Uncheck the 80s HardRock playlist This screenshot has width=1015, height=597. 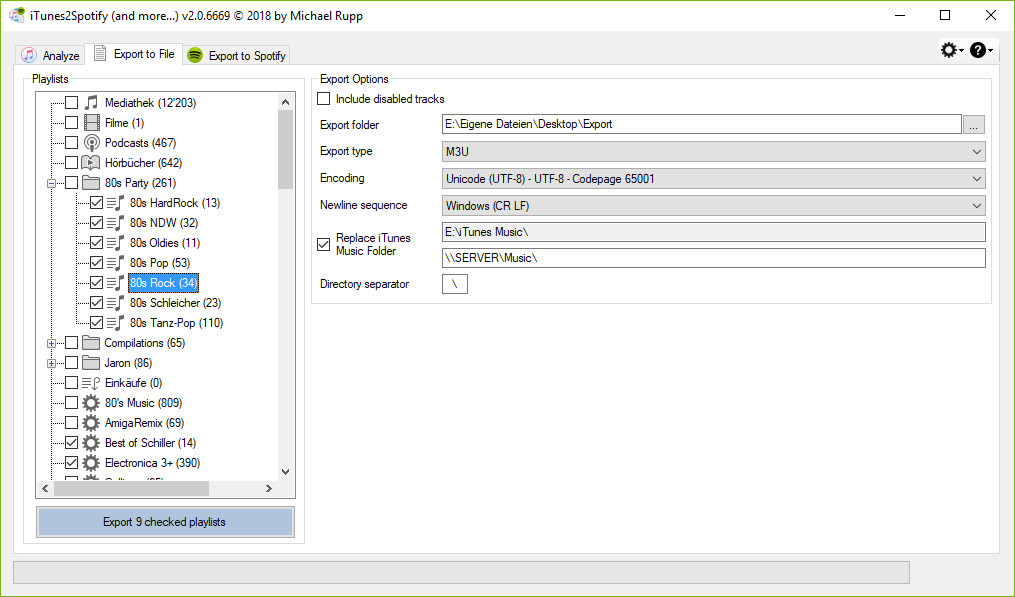pos(96,203)
